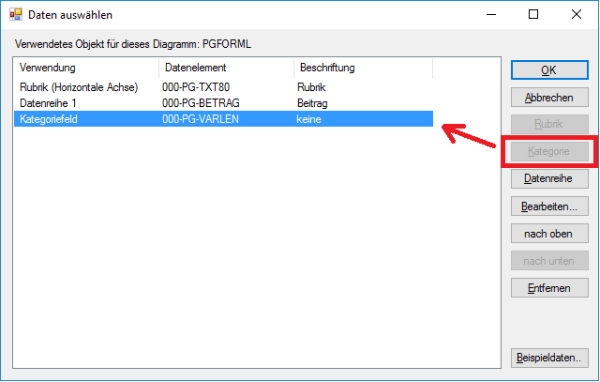Select the Kategoriefeld row
This screenshot has width=600, height=382.
pos(223,119)
